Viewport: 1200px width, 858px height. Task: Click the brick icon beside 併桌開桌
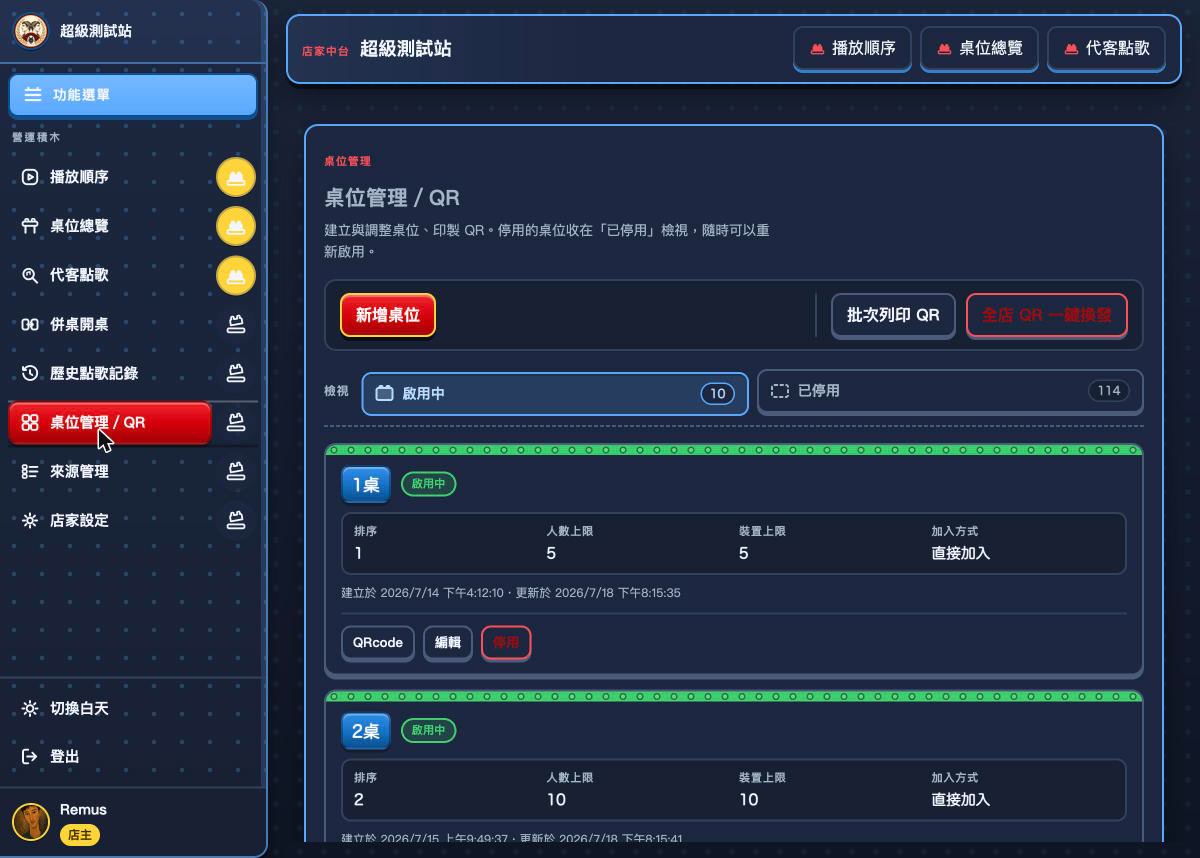[x=236, y=324]
